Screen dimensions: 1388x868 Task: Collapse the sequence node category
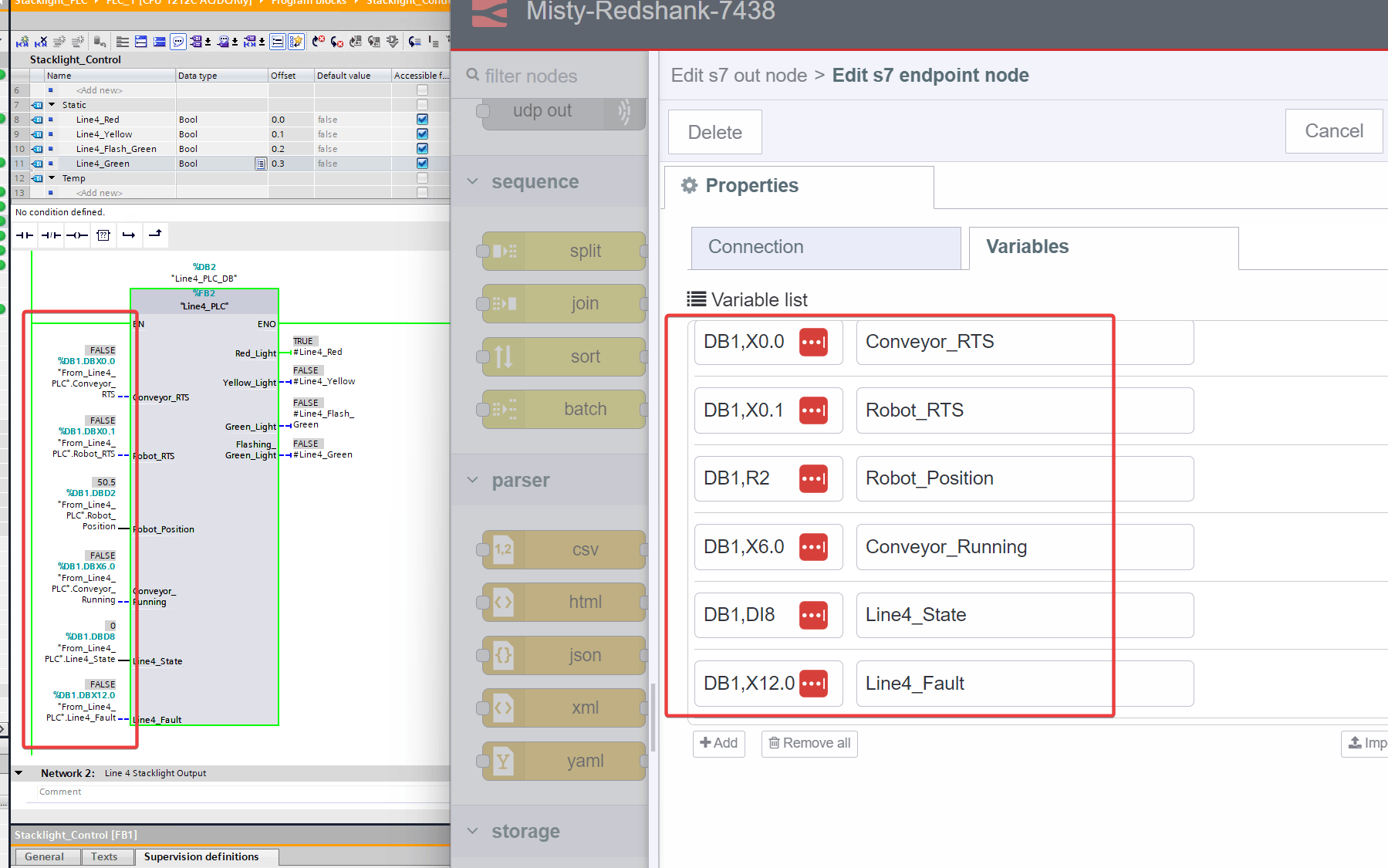pos(473,181)
